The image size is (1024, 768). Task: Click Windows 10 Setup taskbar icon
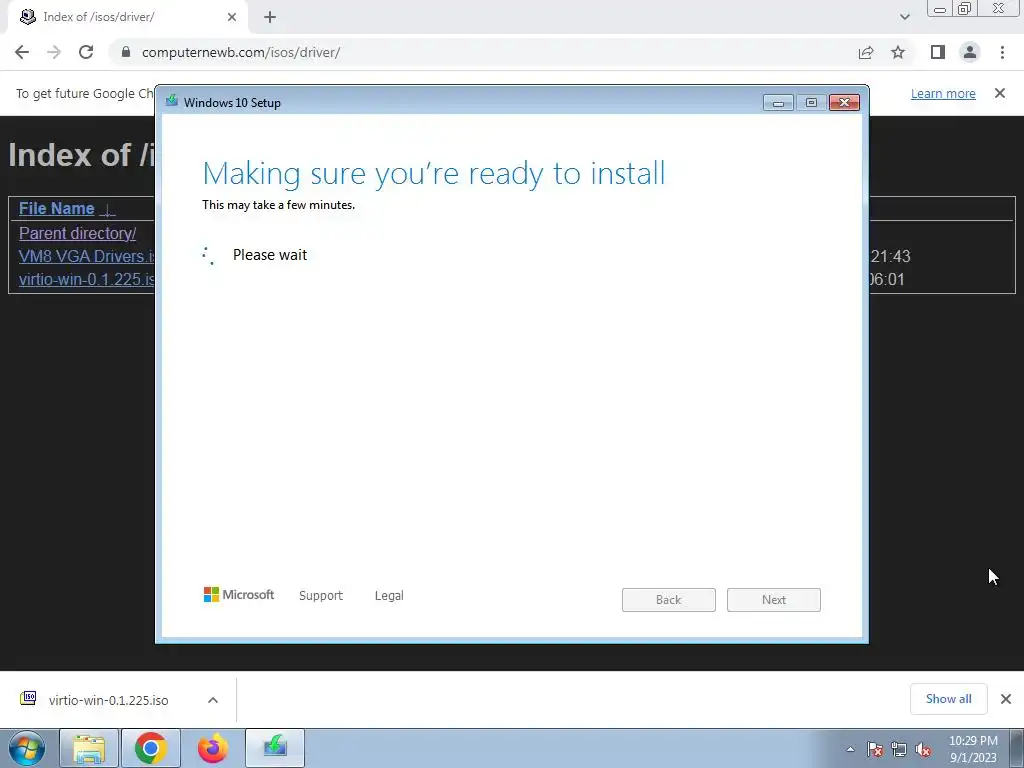pos(275,748)
